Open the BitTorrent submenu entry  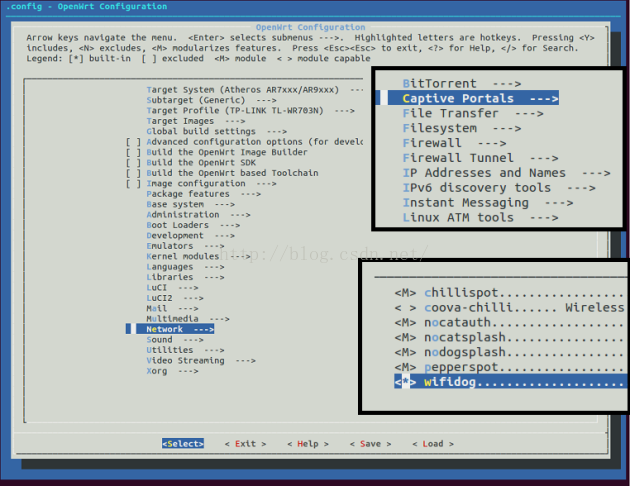tap(457, 83)
